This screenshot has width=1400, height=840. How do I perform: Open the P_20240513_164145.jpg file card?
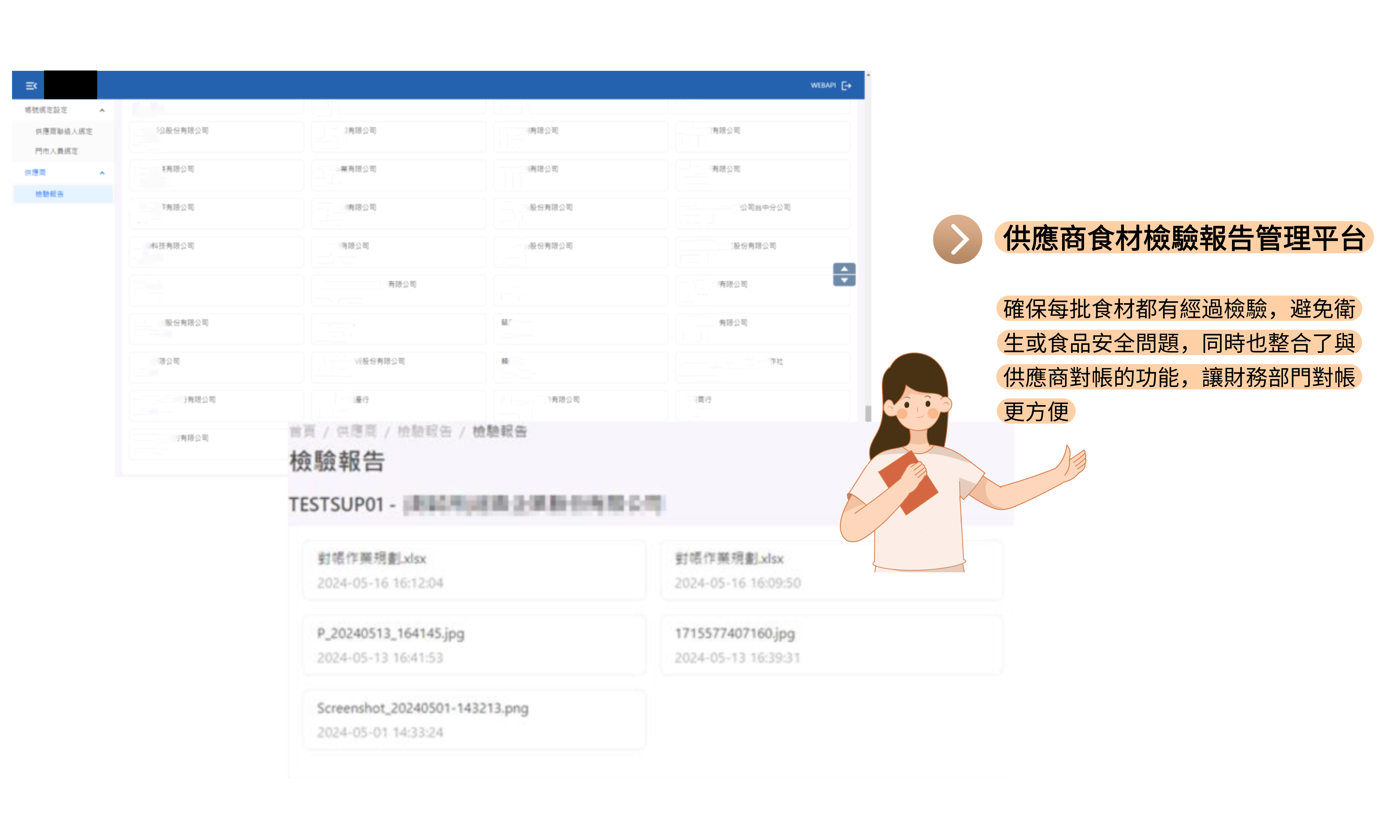[474, 645]
